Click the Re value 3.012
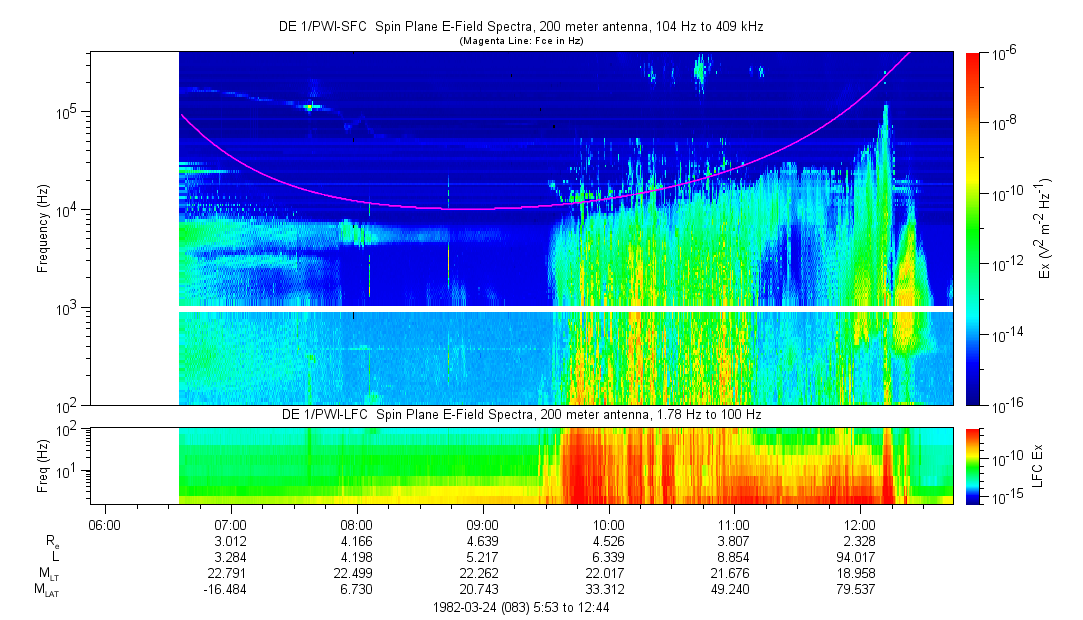 coord(231,541)
